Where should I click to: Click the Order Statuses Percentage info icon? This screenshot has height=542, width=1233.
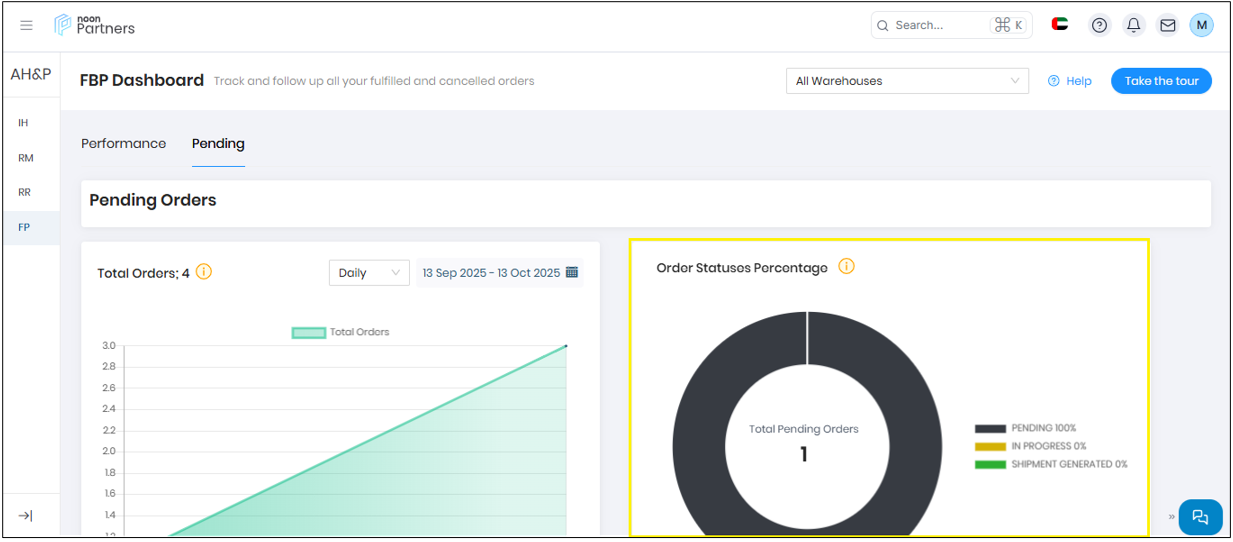click(x=846, y=267)
